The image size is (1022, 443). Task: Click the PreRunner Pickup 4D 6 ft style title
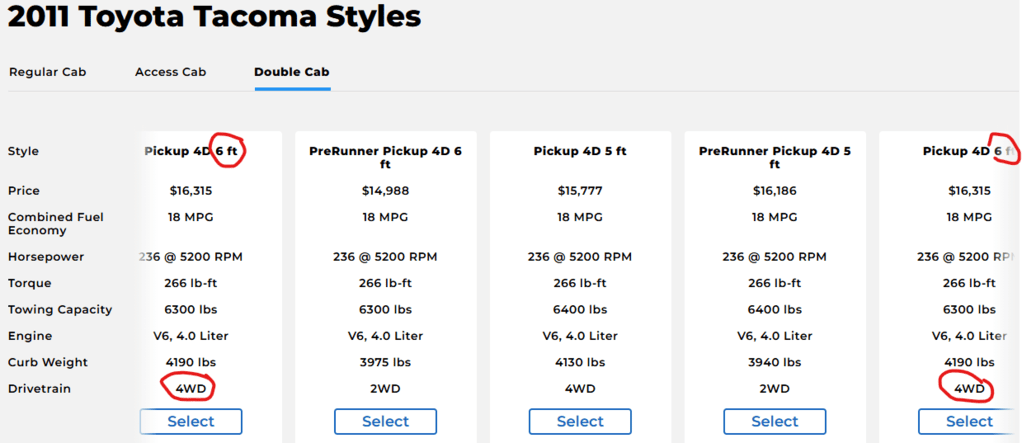point(385,158)
